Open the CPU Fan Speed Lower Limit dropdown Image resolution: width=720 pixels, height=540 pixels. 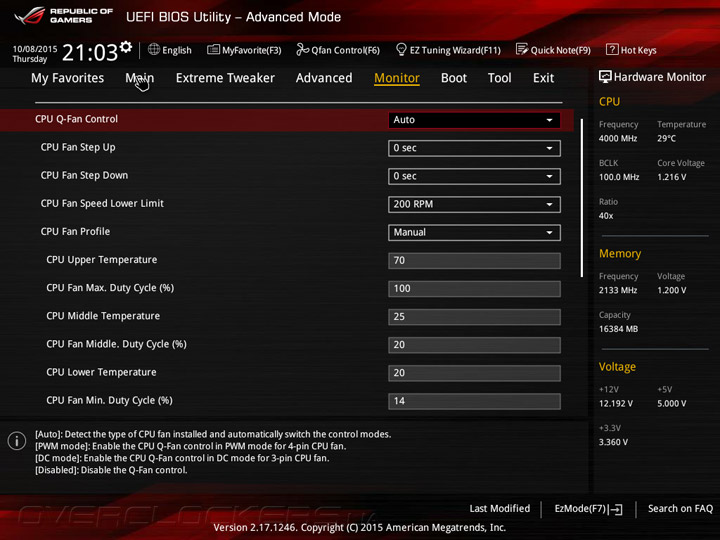click(x=474, y=204)
